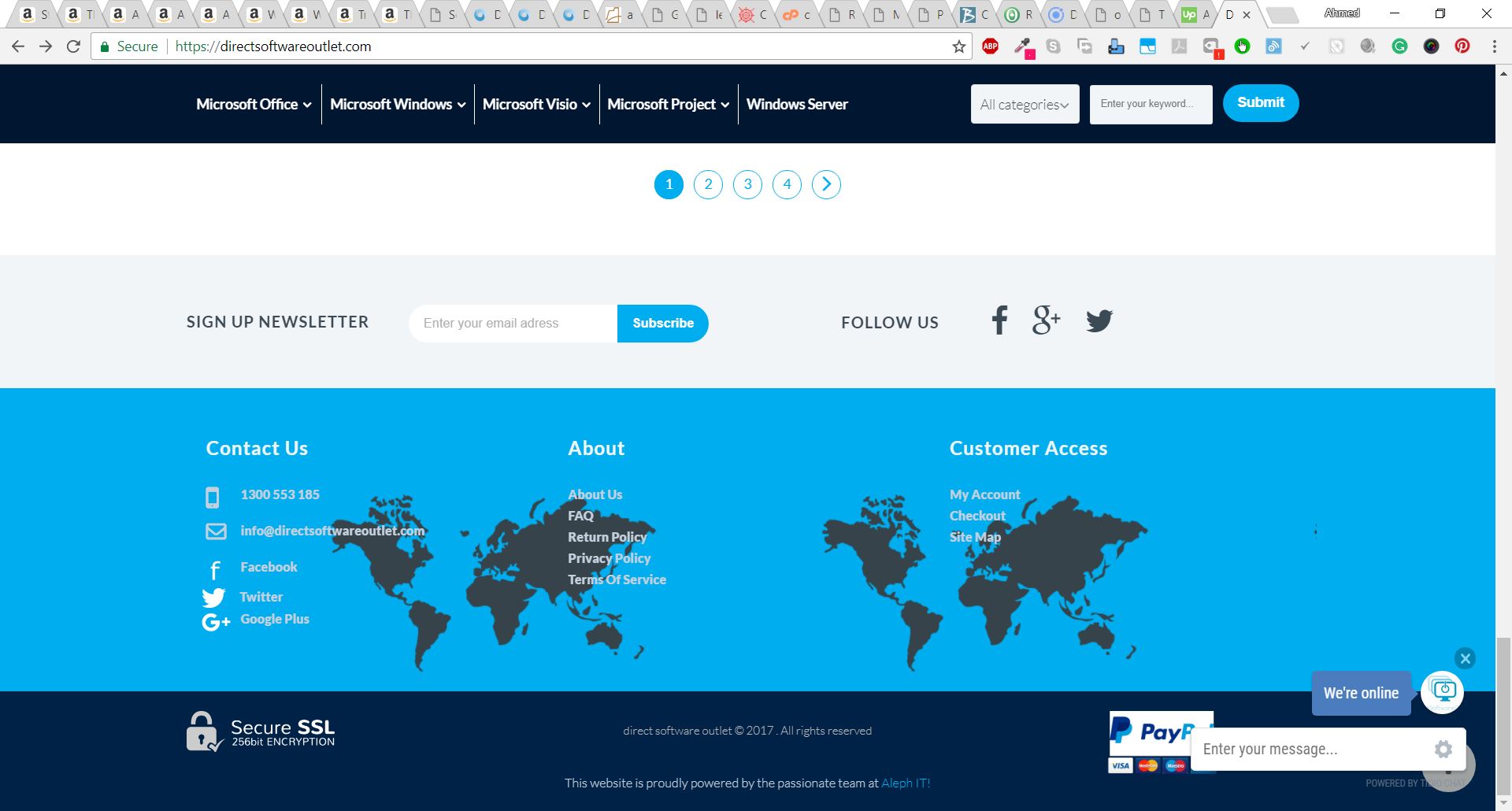Click the PDF extension icon
This screenshot has width=1512, height=811.
[x=1179, y=46]
